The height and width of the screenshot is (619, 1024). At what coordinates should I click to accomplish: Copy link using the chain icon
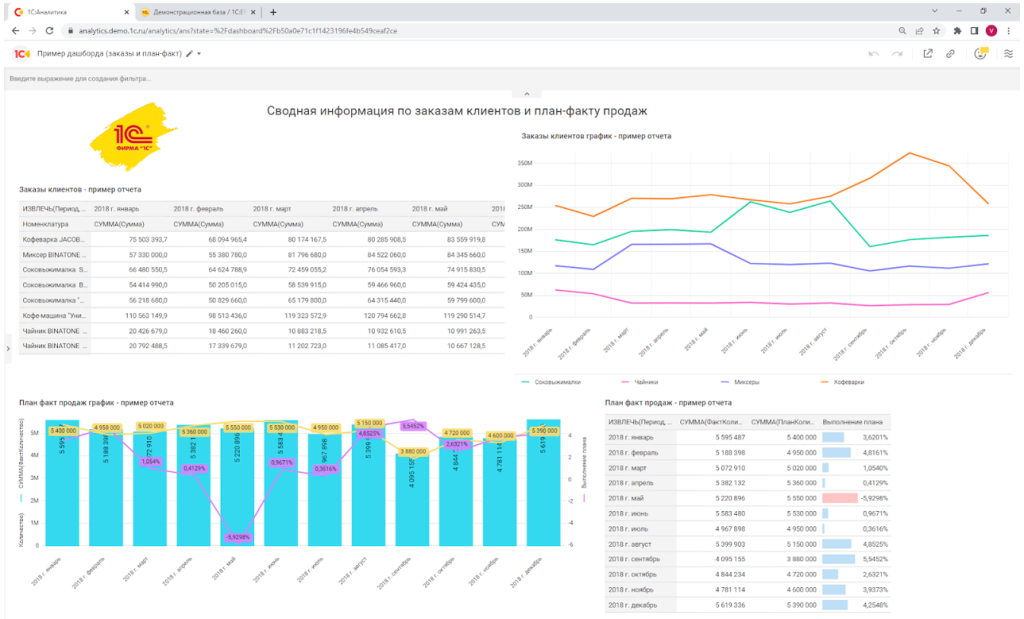pyautogui.click(x=950, y=54)
